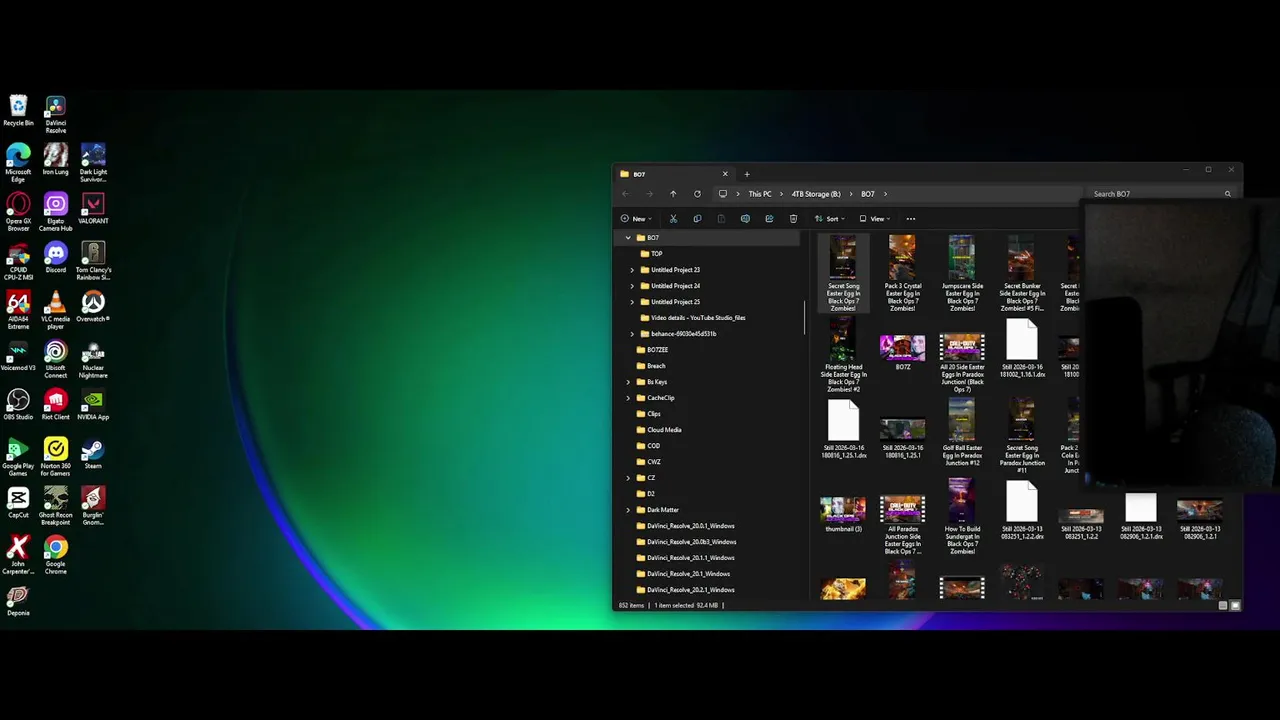The height and width of the screenshot is (720, 1280).
Task: Click the BO7 breadcrumb segment
Action: [868, 194]
